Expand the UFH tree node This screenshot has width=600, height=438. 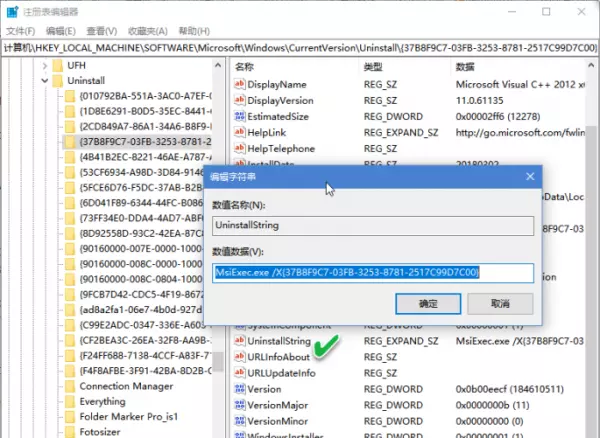(44, 66)
